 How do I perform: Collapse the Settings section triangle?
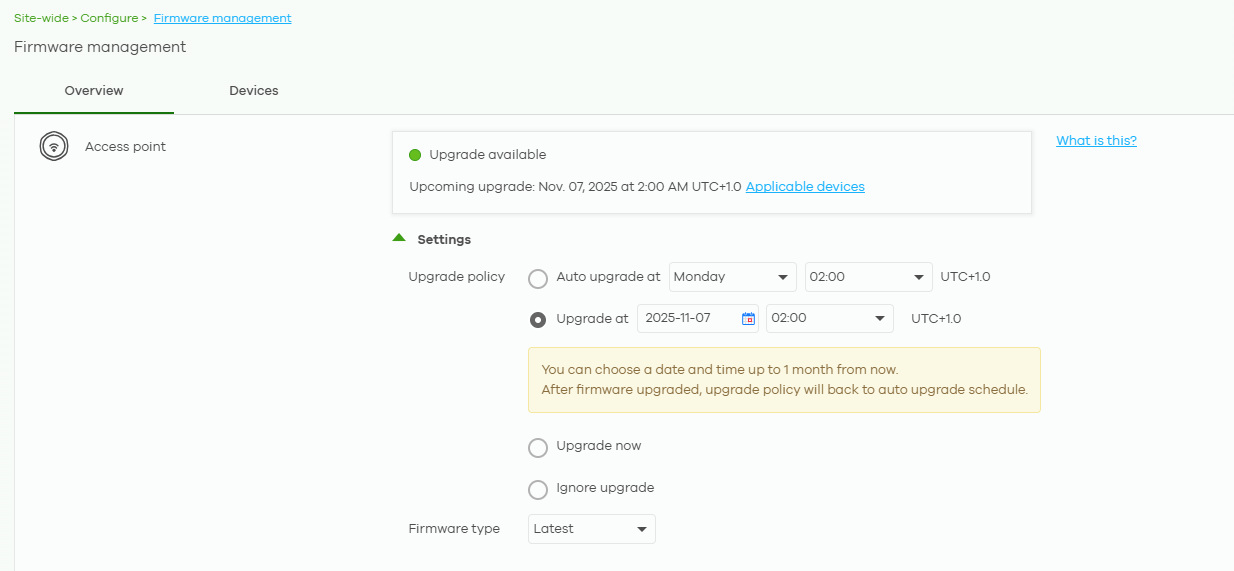coord(399,239)
